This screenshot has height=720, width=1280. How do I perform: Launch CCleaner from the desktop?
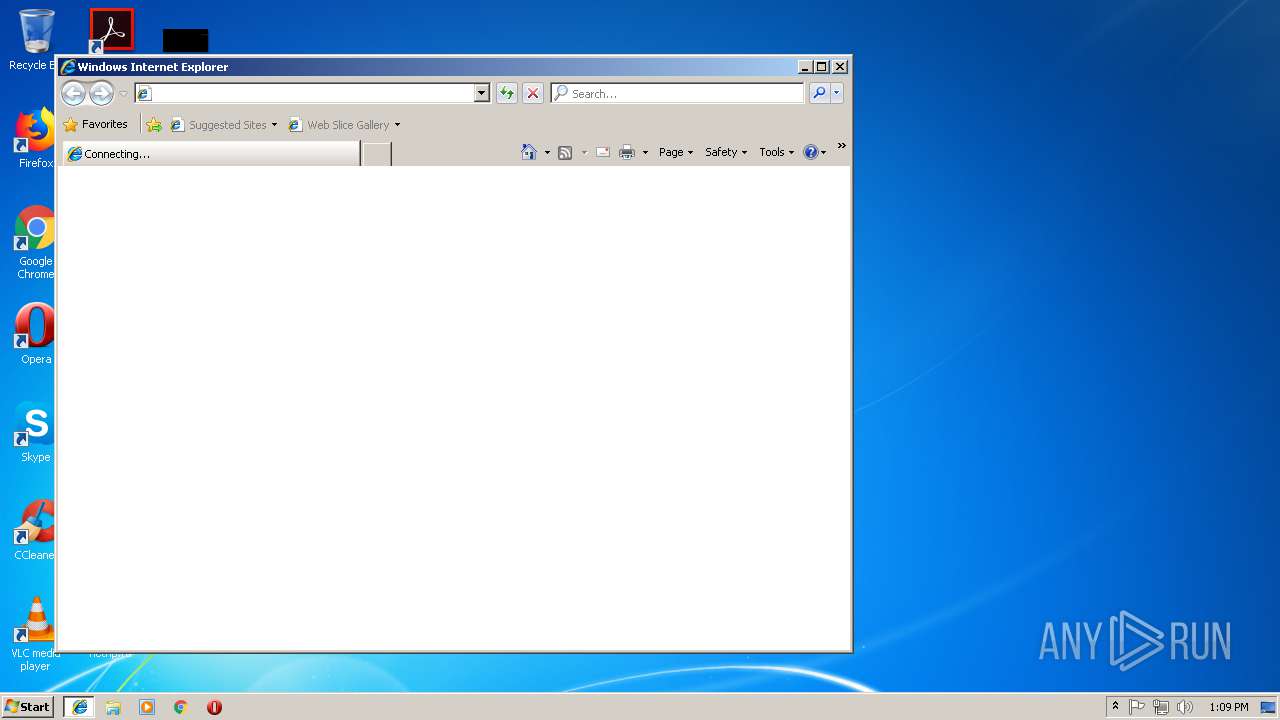(35, 530)
